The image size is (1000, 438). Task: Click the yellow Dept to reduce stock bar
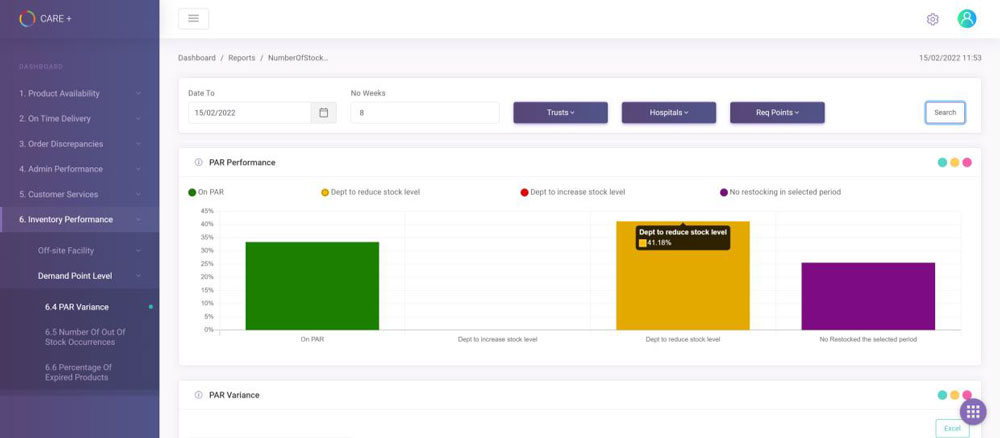(682, 275)
